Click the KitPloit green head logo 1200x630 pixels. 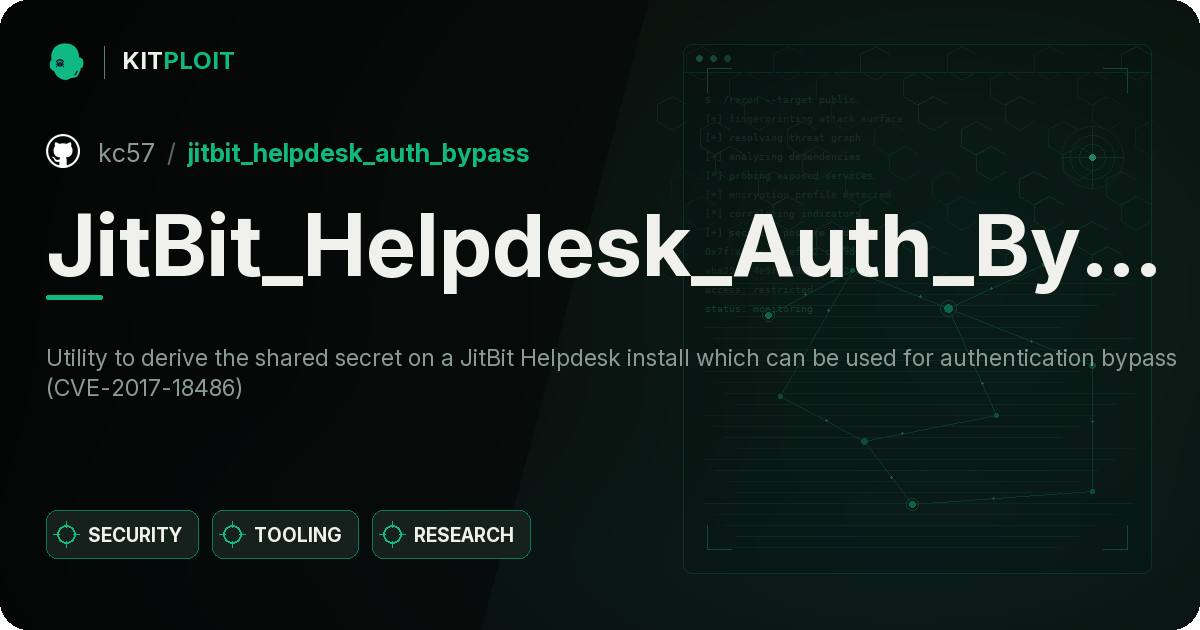coord(66,61)
